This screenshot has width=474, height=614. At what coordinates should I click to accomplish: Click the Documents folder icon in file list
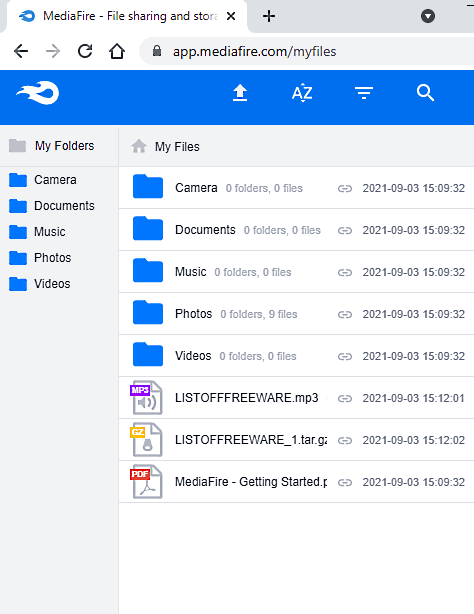148,229
